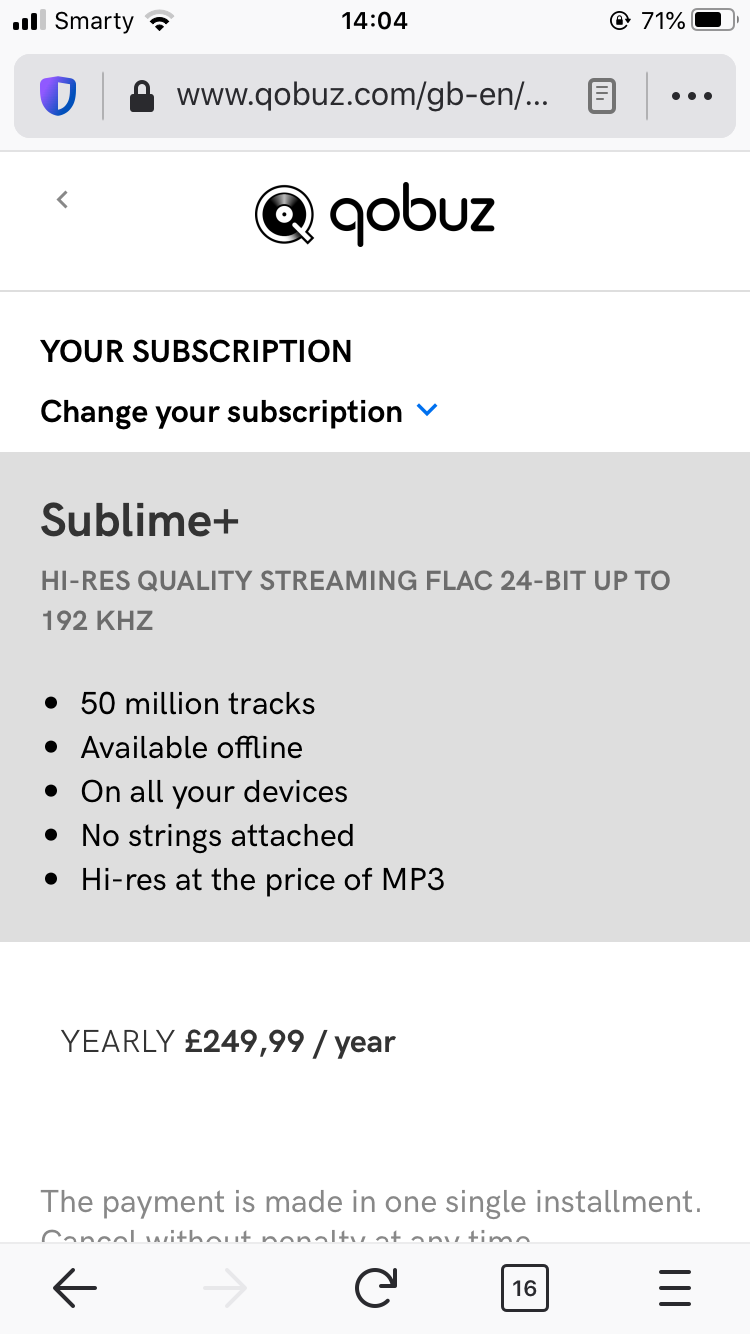Reload the page
The height and width of the screenshot is (1334, 750).
375,1289
